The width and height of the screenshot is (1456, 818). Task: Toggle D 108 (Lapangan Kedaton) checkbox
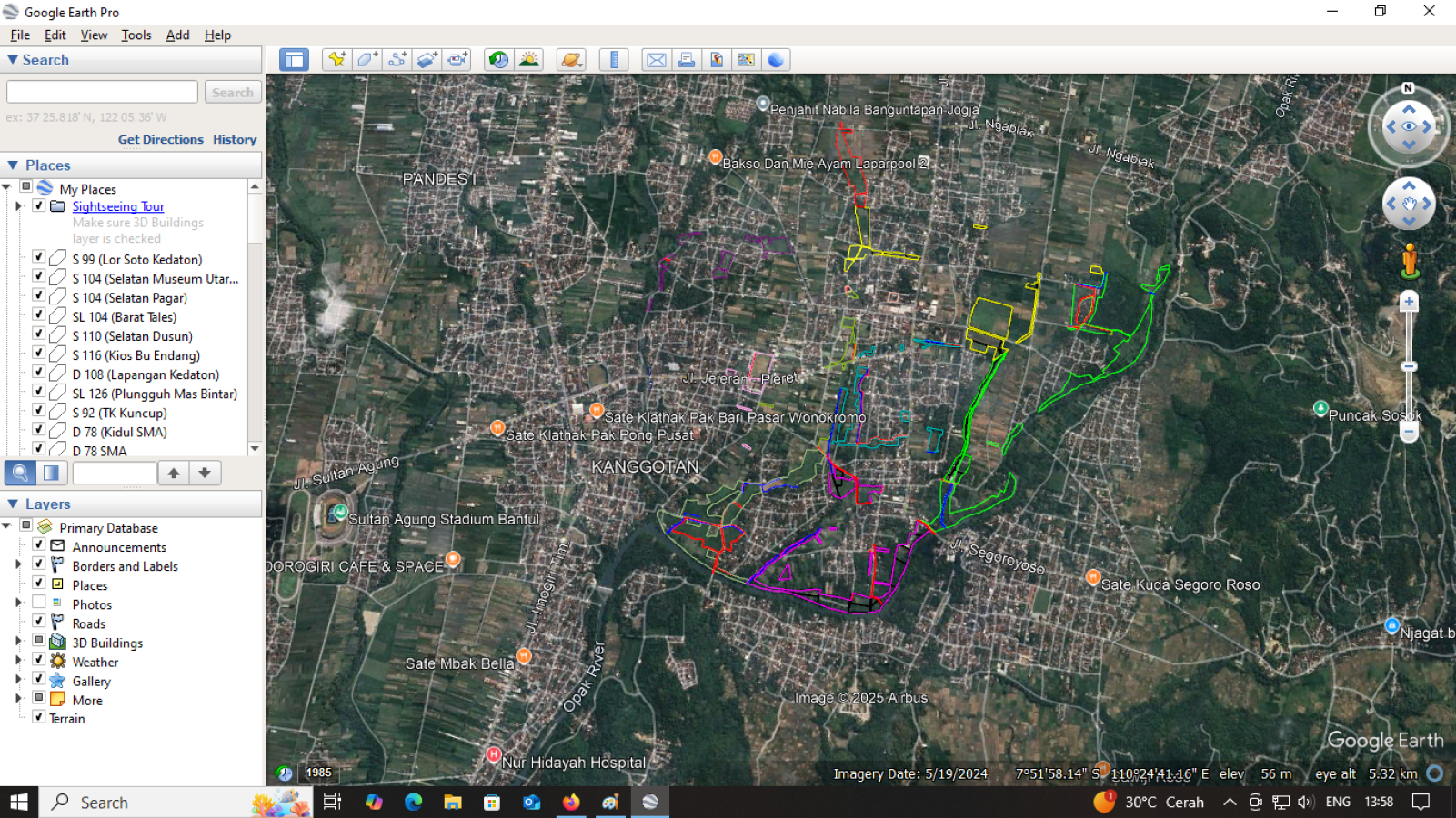point(39,372)
